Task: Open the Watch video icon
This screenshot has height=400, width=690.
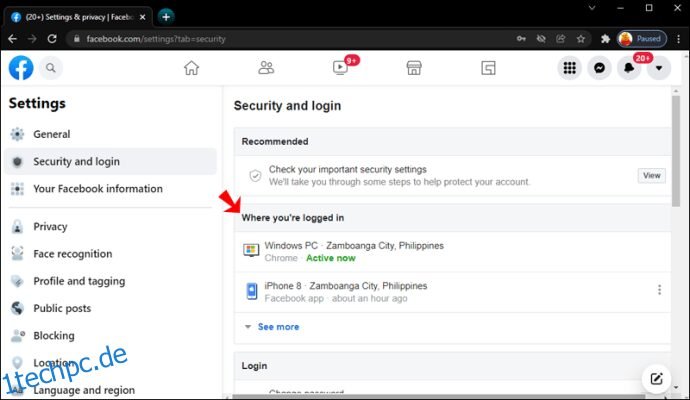Action: [x=340, y=68]
